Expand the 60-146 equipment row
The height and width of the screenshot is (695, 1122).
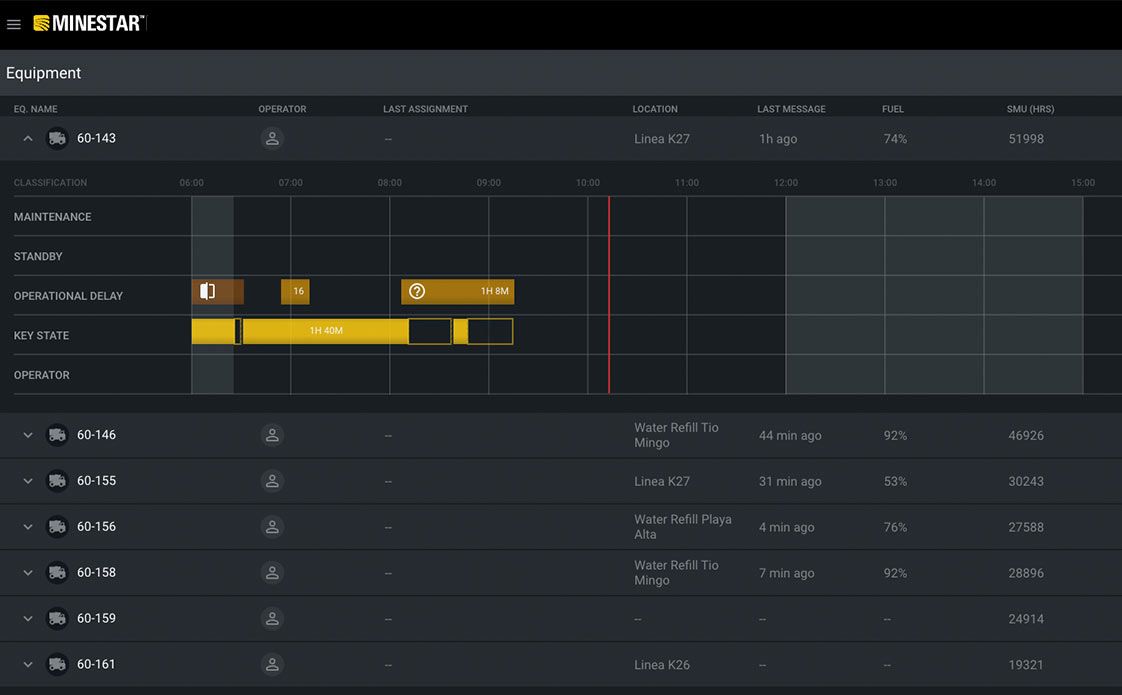point(28,435)
